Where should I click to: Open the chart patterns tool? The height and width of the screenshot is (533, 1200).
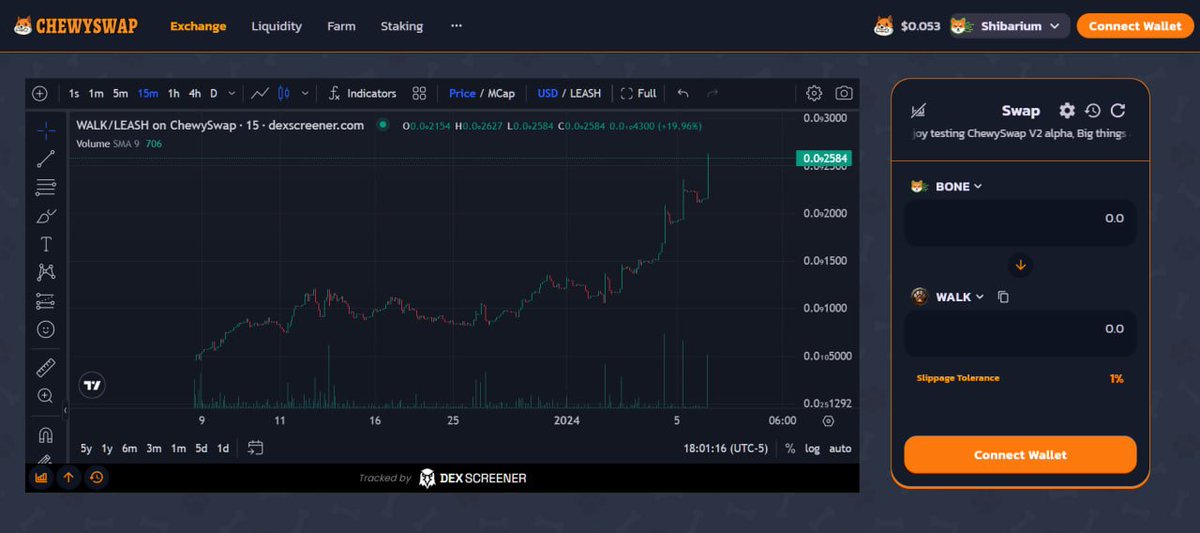tap(46, 272)
